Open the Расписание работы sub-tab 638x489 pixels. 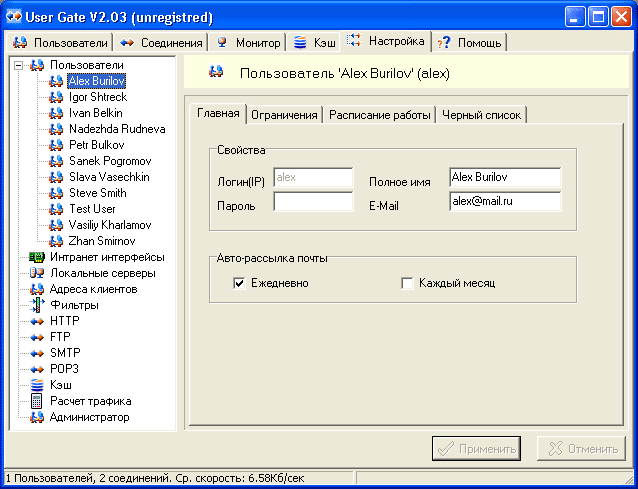pyautogui.click(x=379, y=115)
